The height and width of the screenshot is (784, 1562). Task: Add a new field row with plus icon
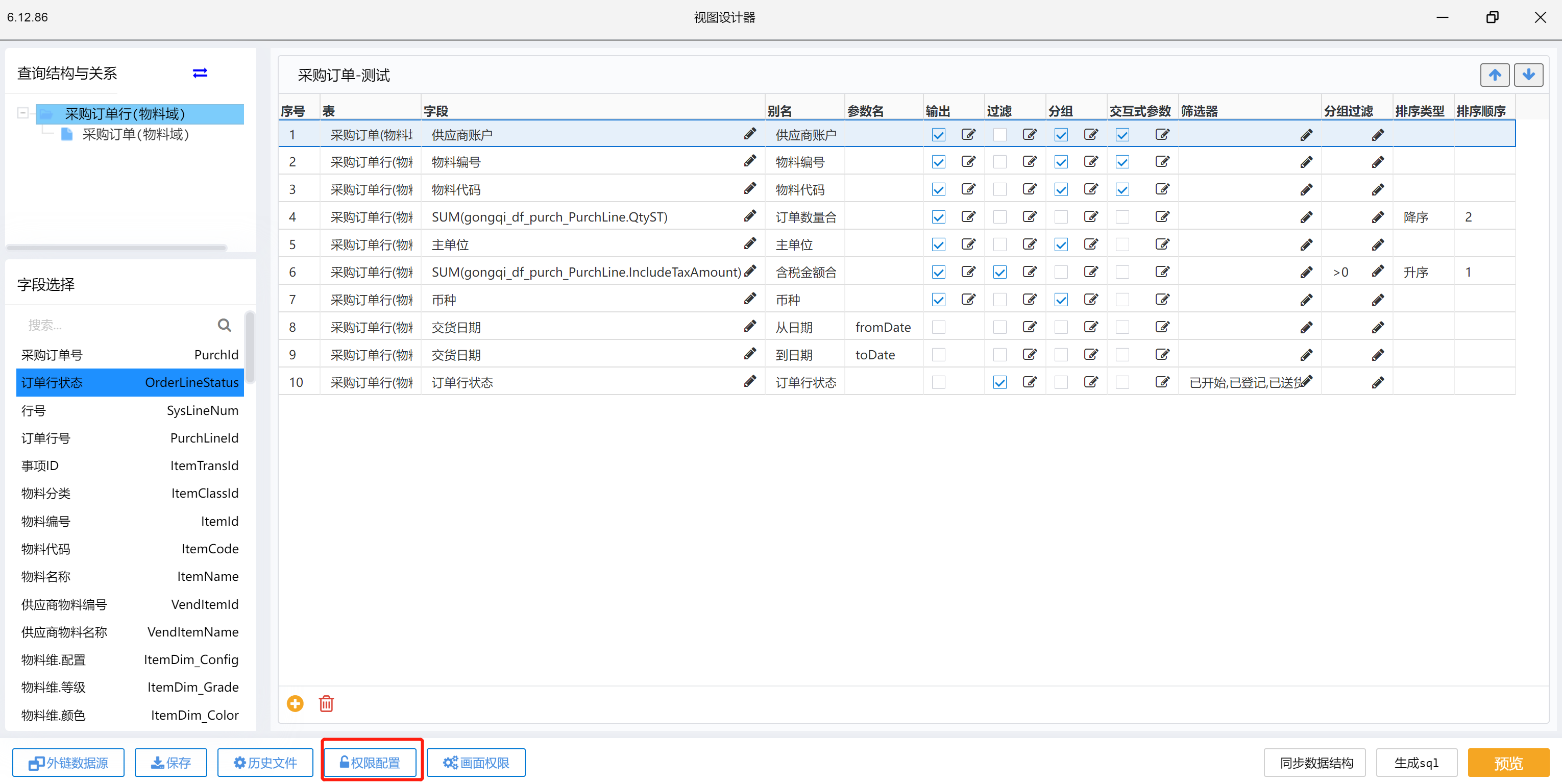(x=296, y=703)
